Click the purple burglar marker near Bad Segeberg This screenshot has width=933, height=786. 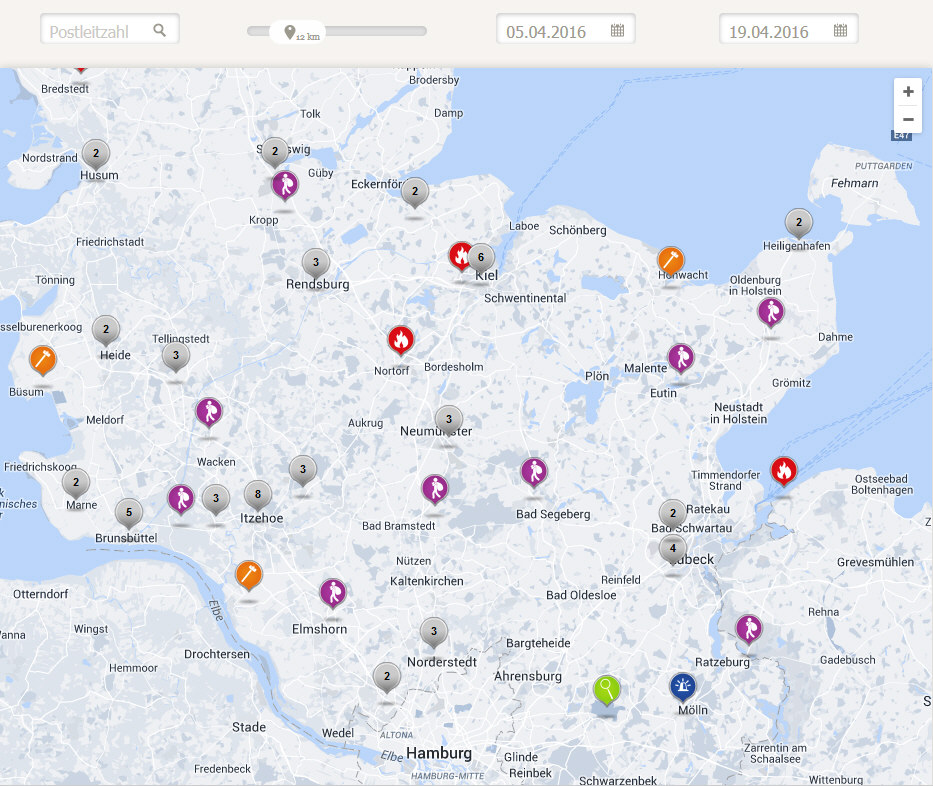point(534,471)
